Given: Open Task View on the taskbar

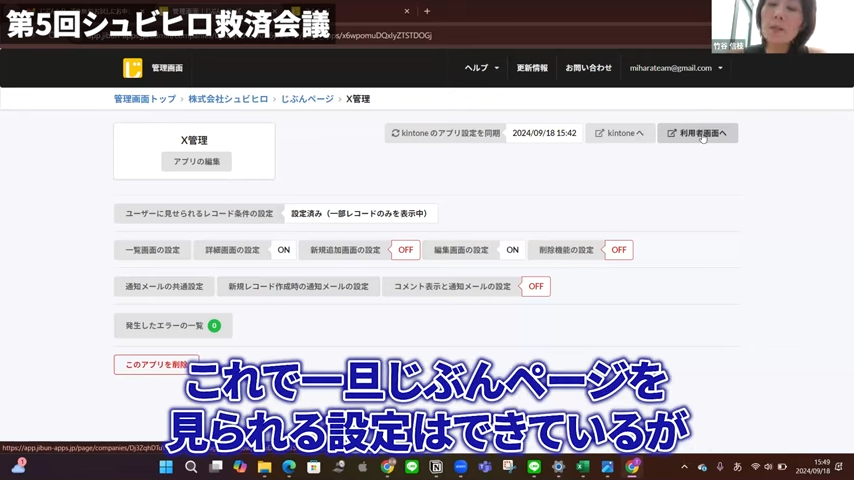Looking at the screenshot, I should click(x=216, y=467).
